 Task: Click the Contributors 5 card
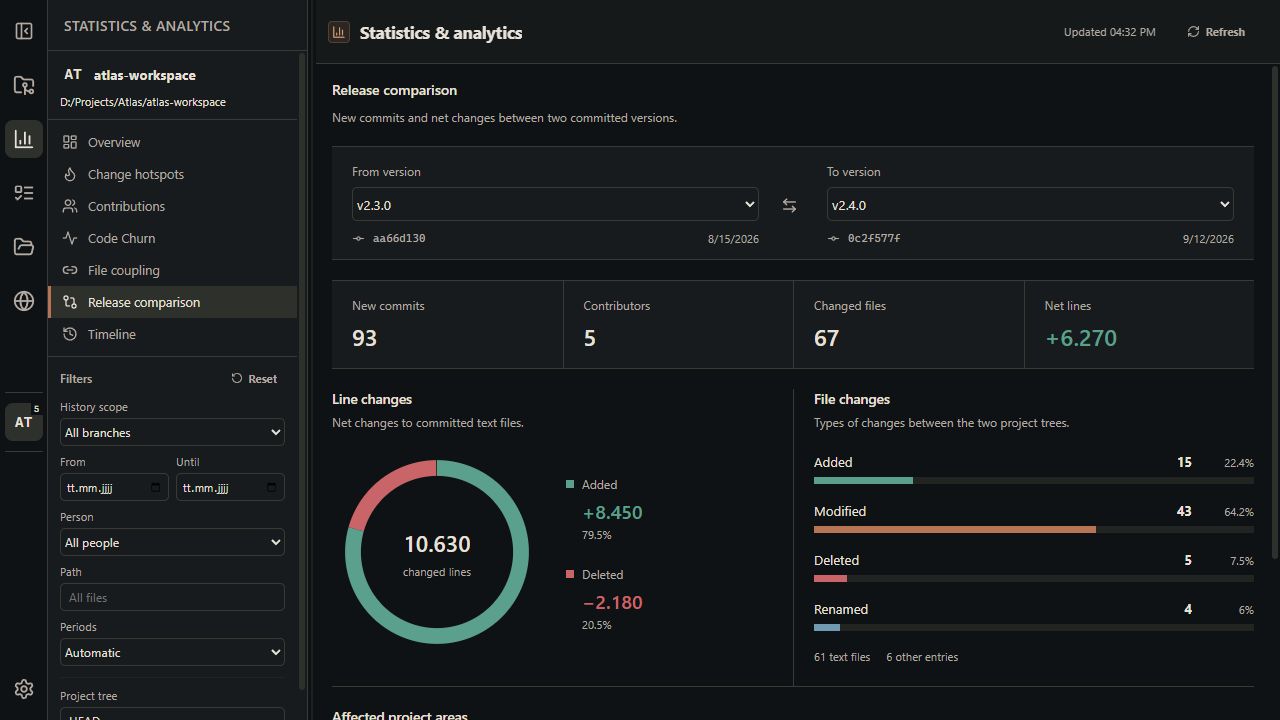678,325
